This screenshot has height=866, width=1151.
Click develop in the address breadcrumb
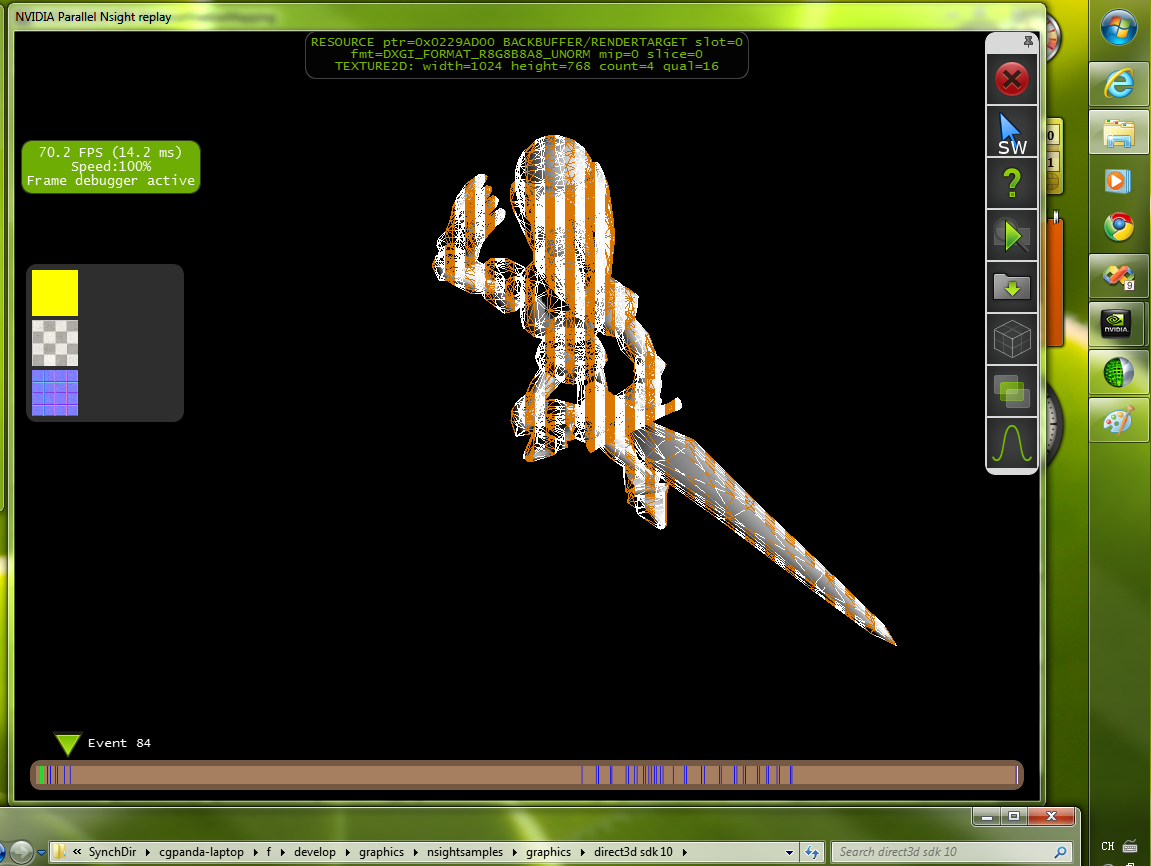[315, 852]
